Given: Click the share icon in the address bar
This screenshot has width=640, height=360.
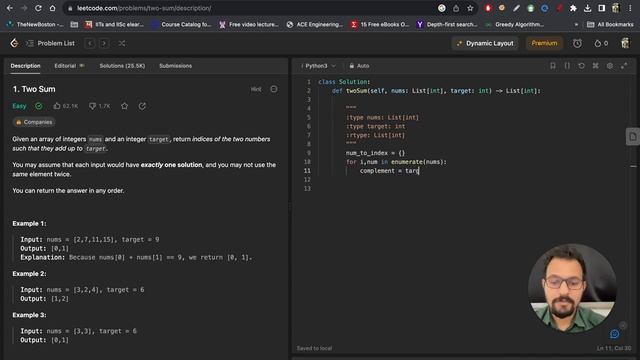Looking at the screenshot, I should [x=456, y=8].
